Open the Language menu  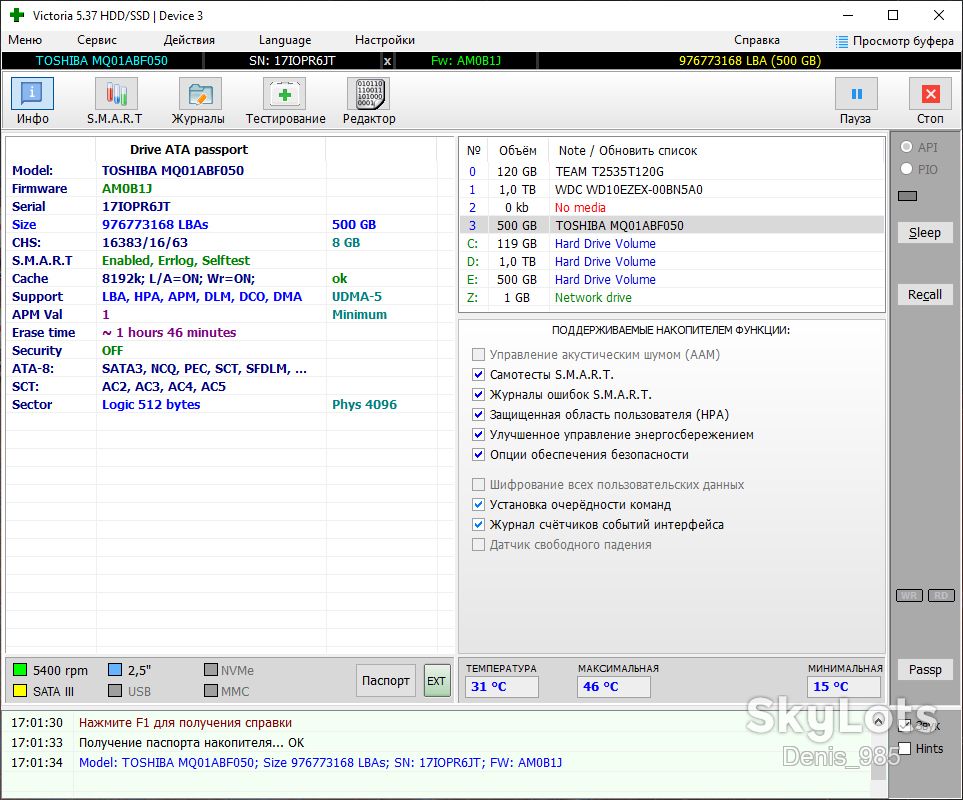click(285, 41)
